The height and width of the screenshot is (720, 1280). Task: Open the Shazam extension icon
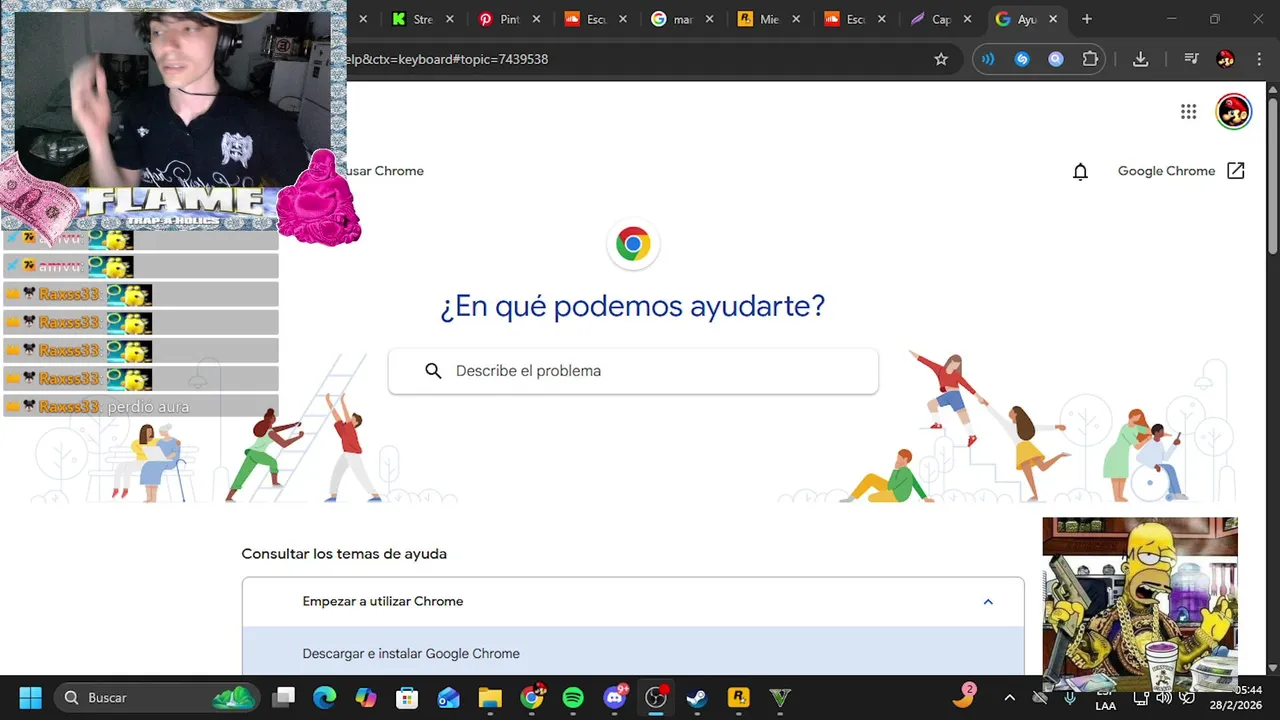click(x=1022, y=59)
